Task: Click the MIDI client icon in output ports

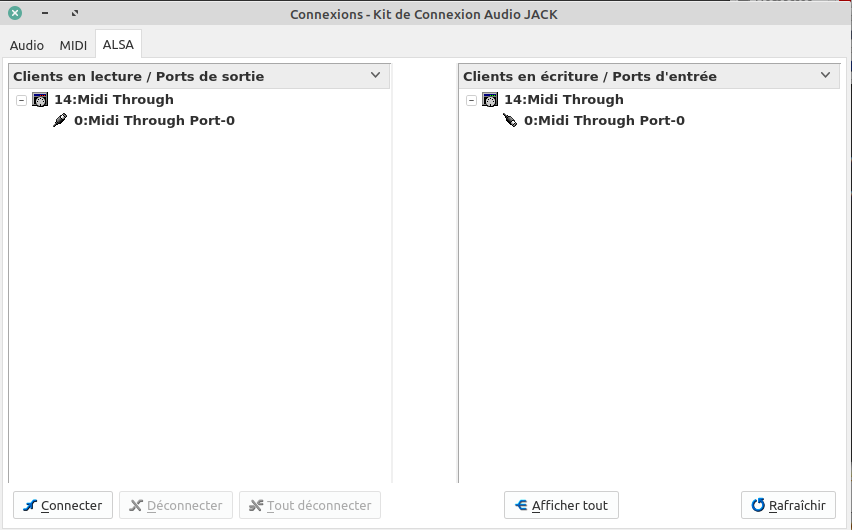Action: [41, 100]
